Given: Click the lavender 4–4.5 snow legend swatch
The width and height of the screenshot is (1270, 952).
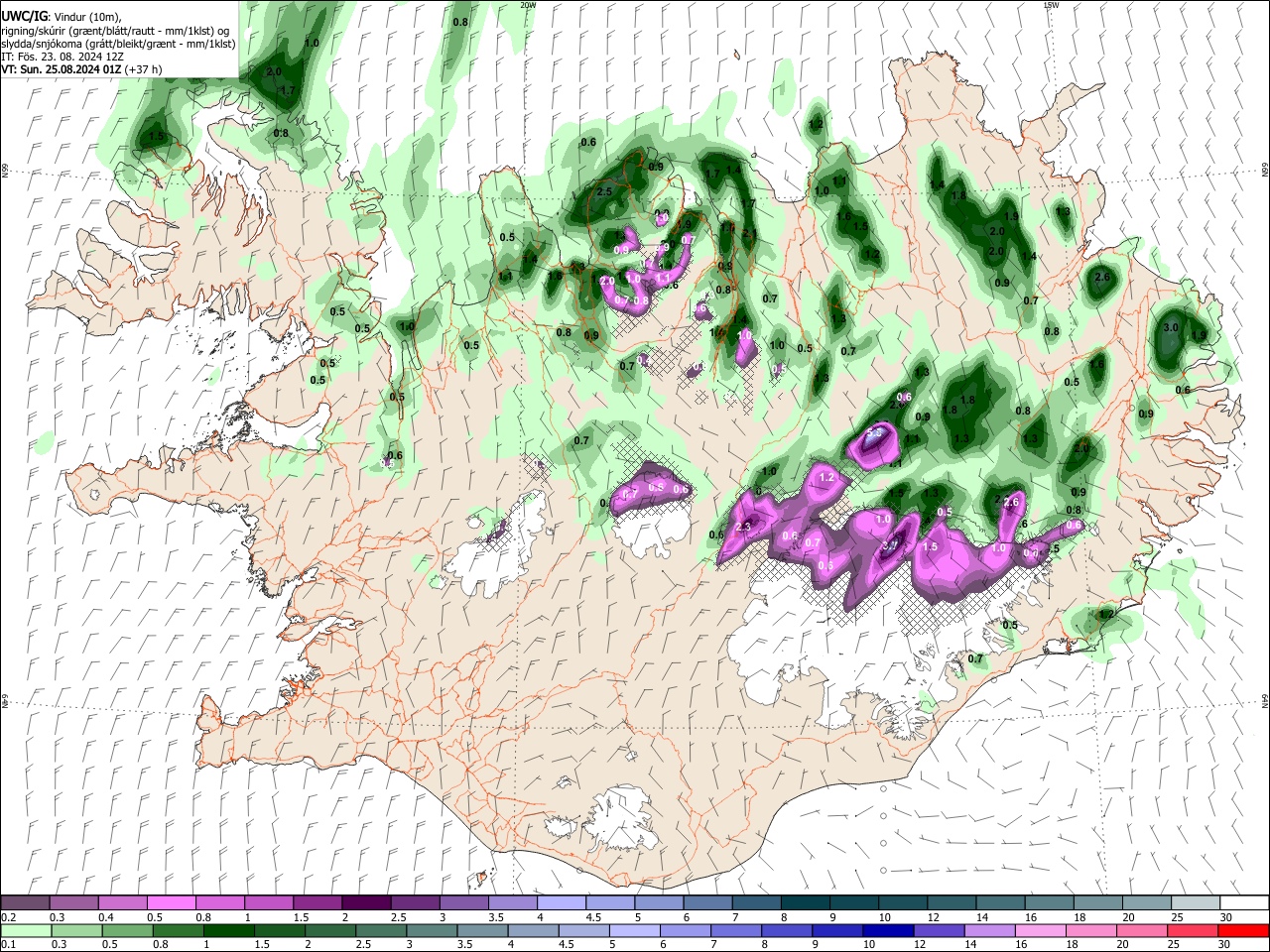Looking at the screenshot, I should [x=561, y=903].
